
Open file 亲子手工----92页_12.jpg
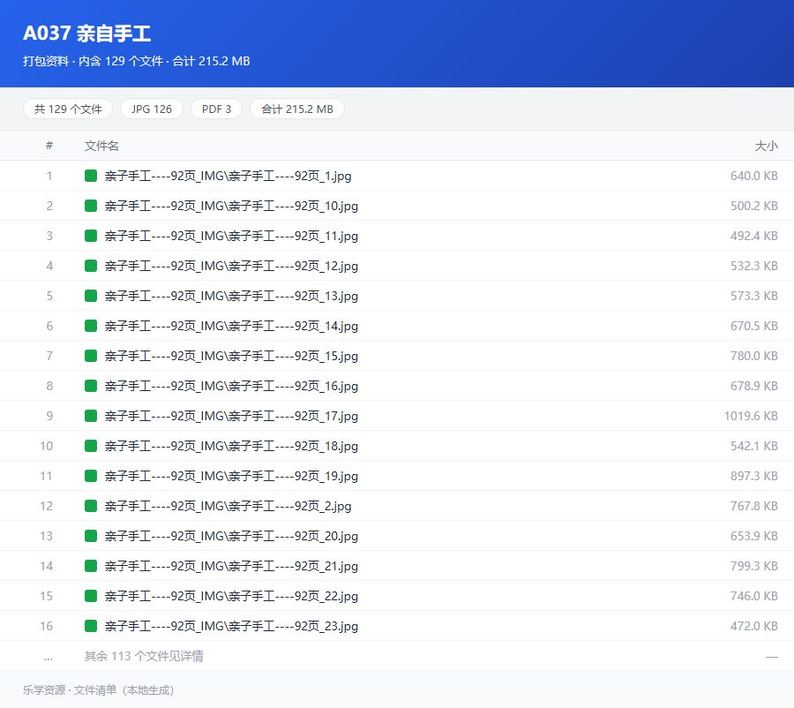(x=231, y=266)
